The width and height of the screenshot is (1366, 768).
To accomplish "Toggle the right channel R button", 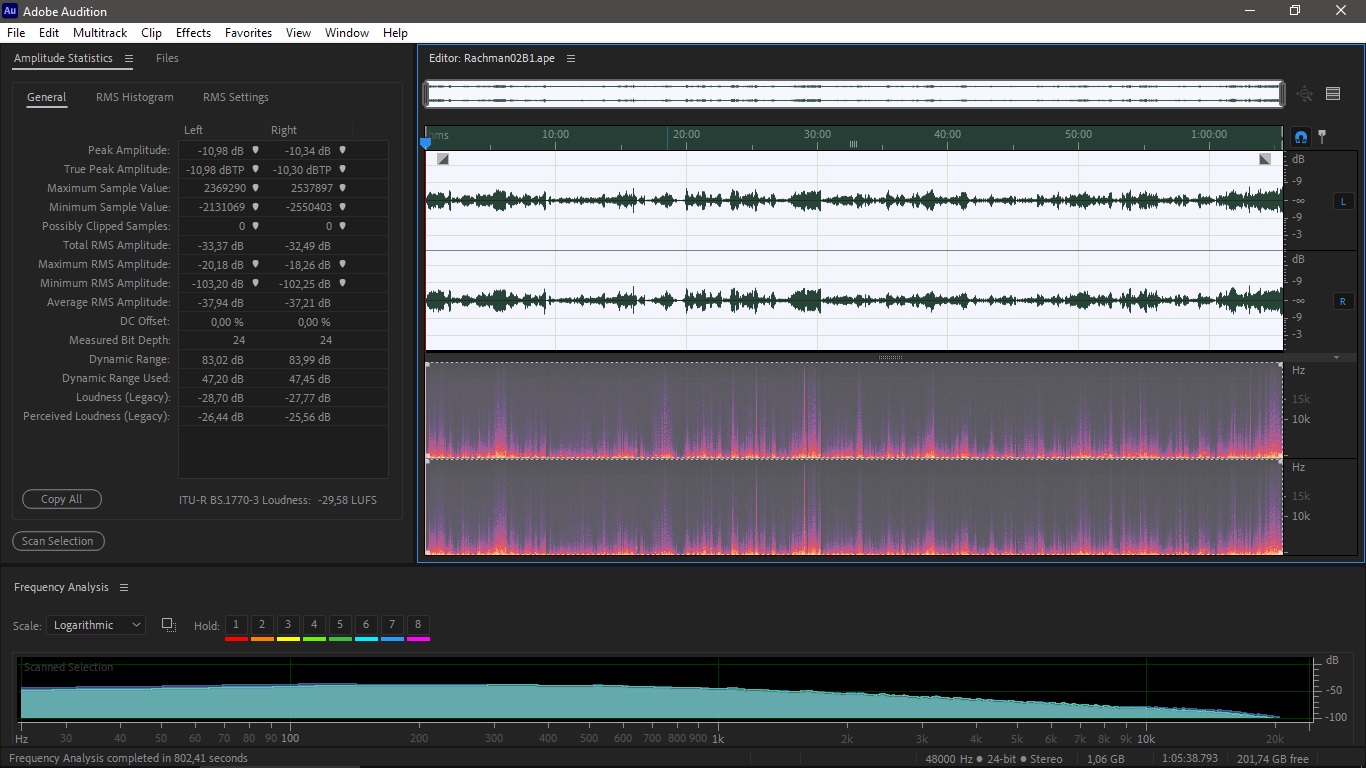I will click(x=1342, y=301).
